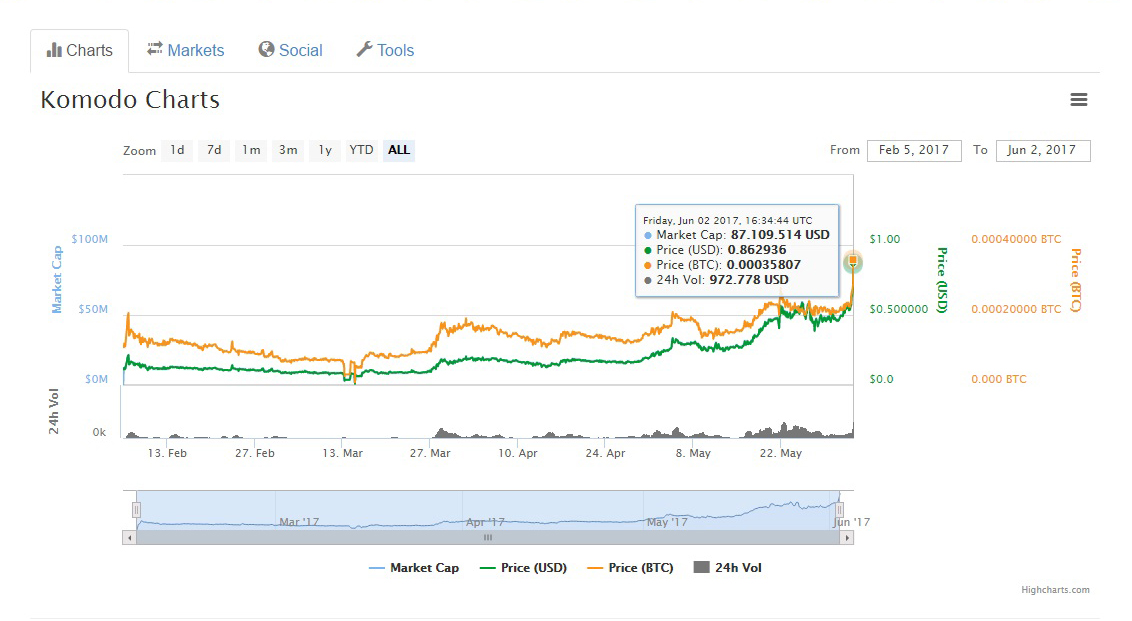Click the 0.00020000 BTC axis label

(1016, 309)
